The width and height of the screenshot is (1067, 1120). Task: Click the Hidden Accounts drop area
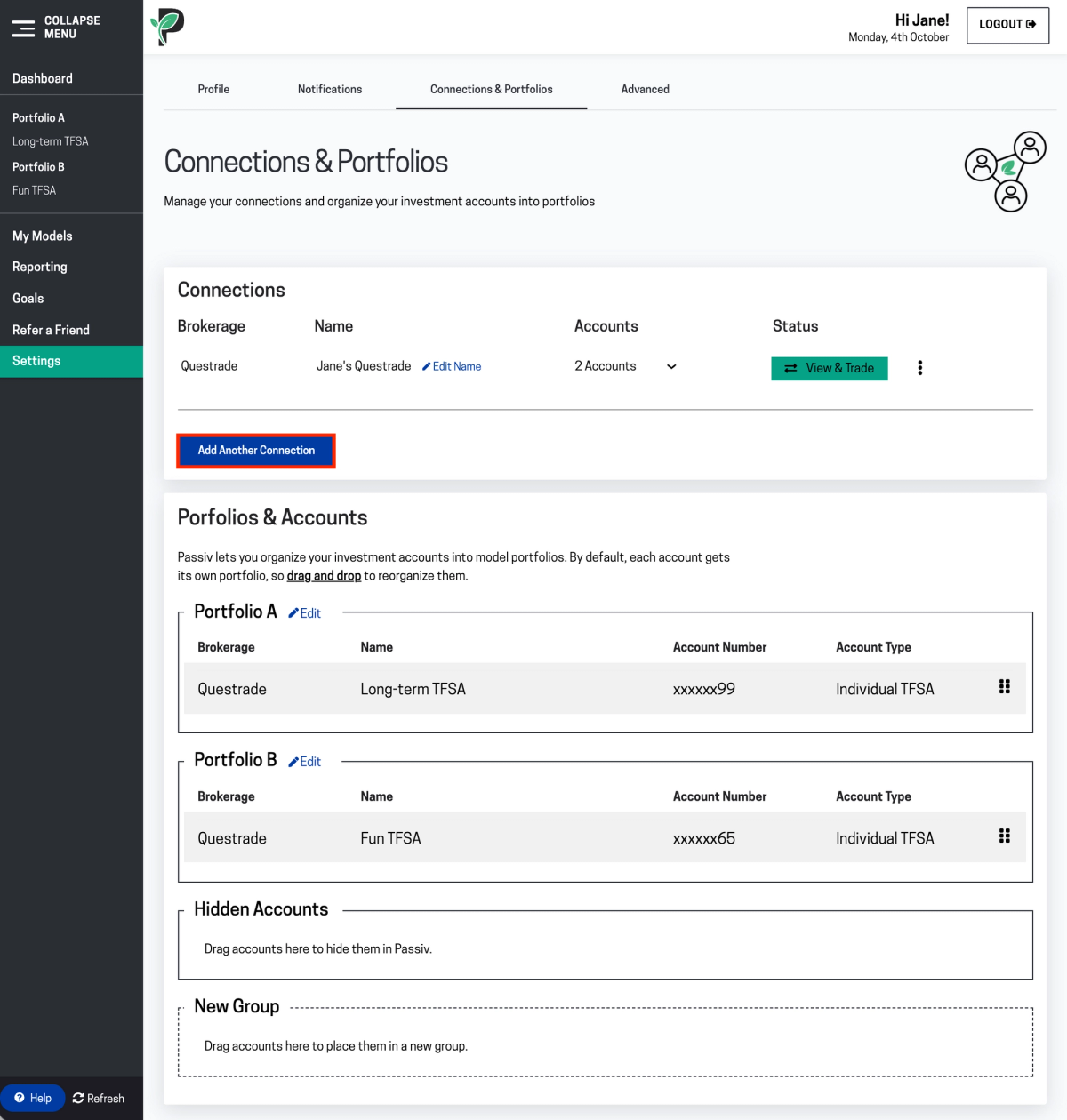[606, 945]
